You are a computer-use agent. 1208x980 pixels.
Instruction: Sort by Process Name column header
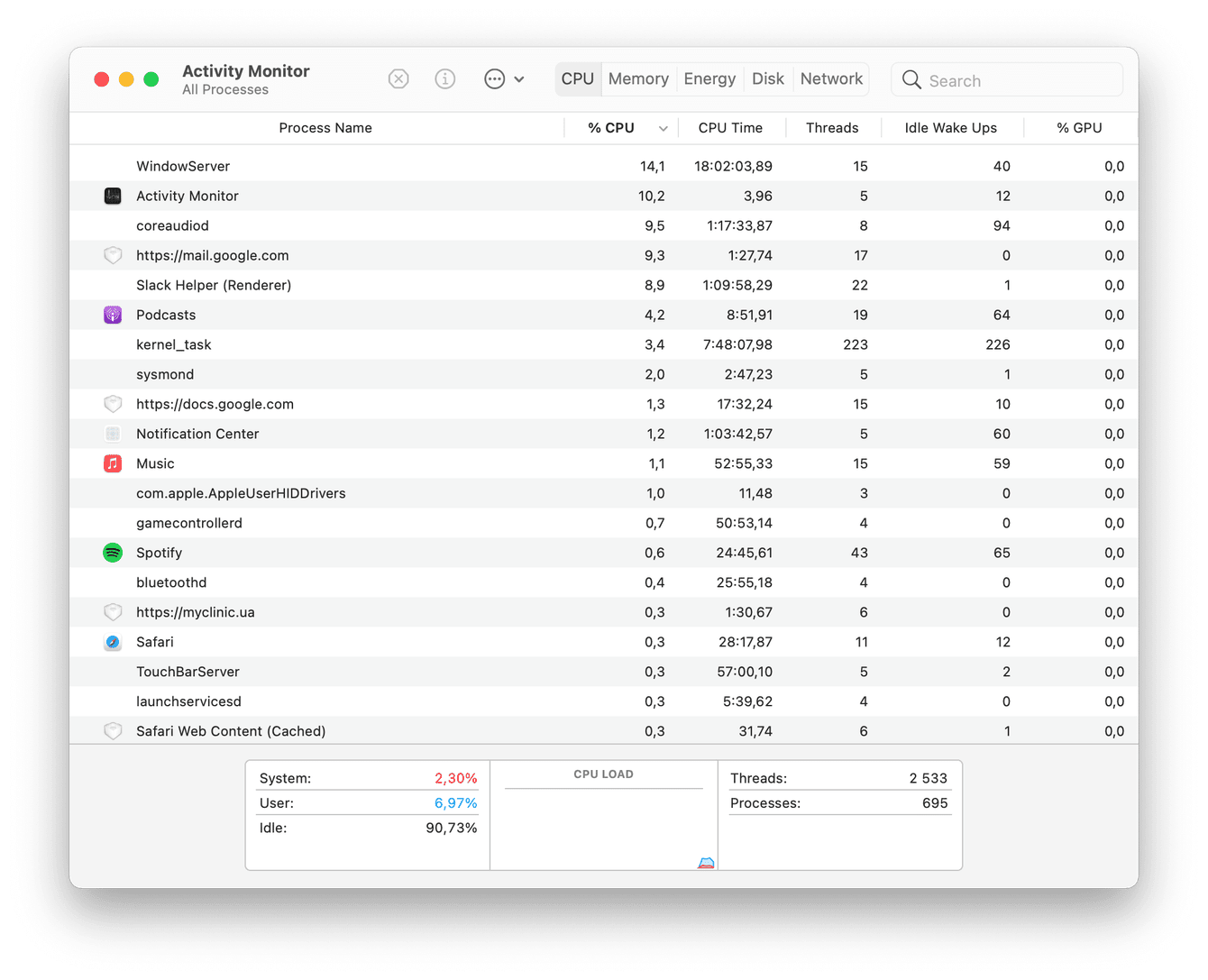[325, 128]
